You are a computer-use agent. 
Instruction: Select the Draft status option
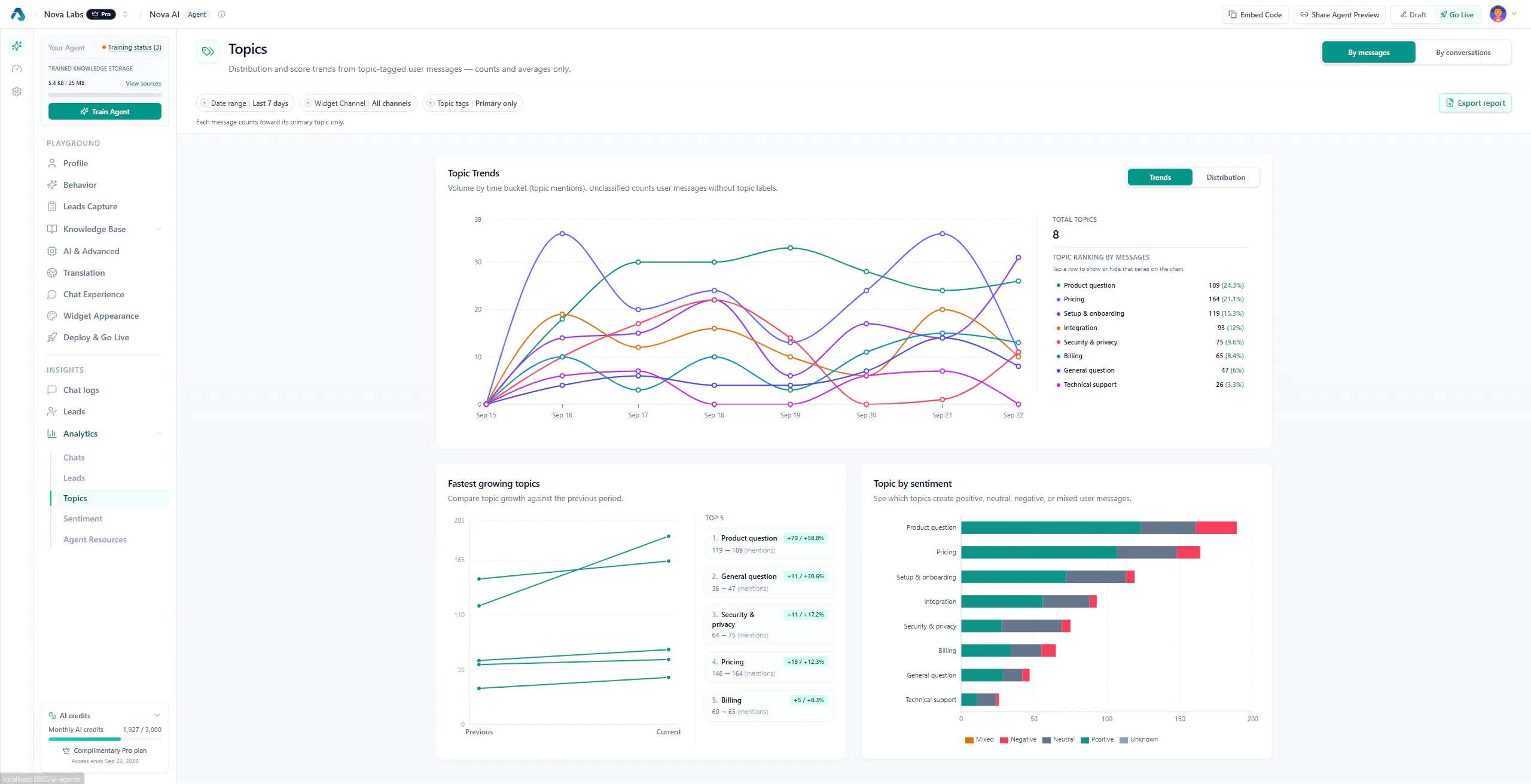click(x=1413, y=14)
